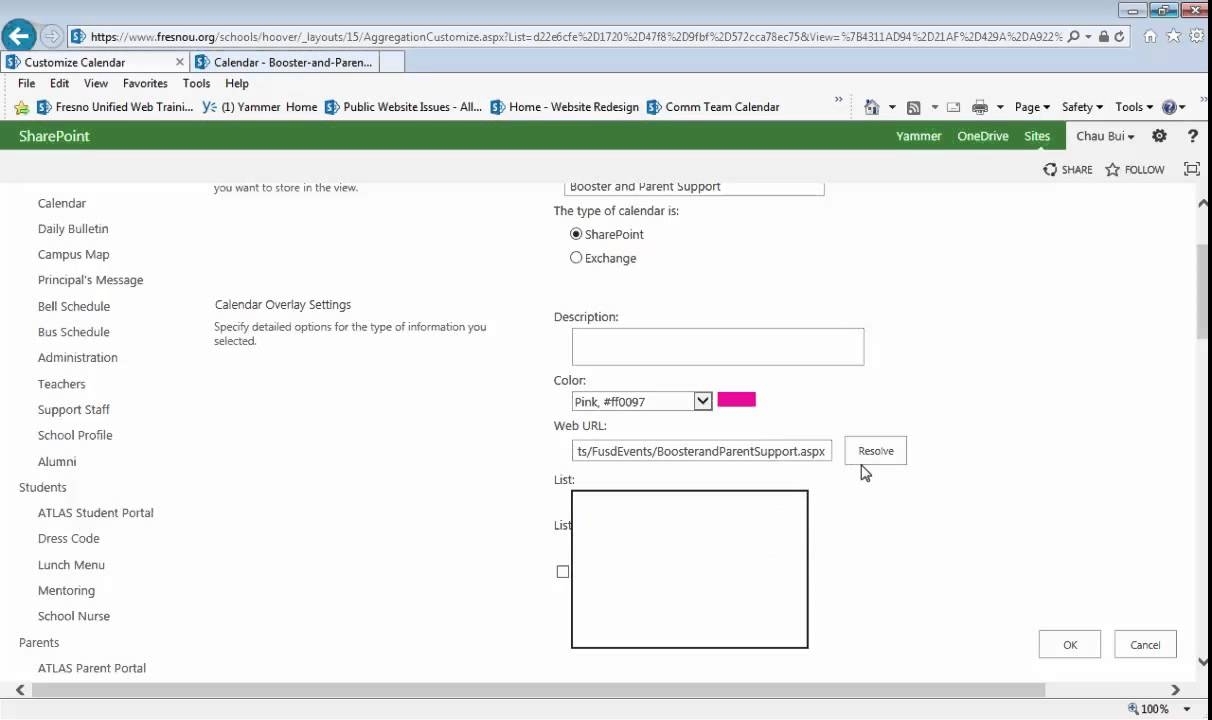Click the Cancel button
Viewport: 1212px width, 720px height.
(x=1145, y=645)
